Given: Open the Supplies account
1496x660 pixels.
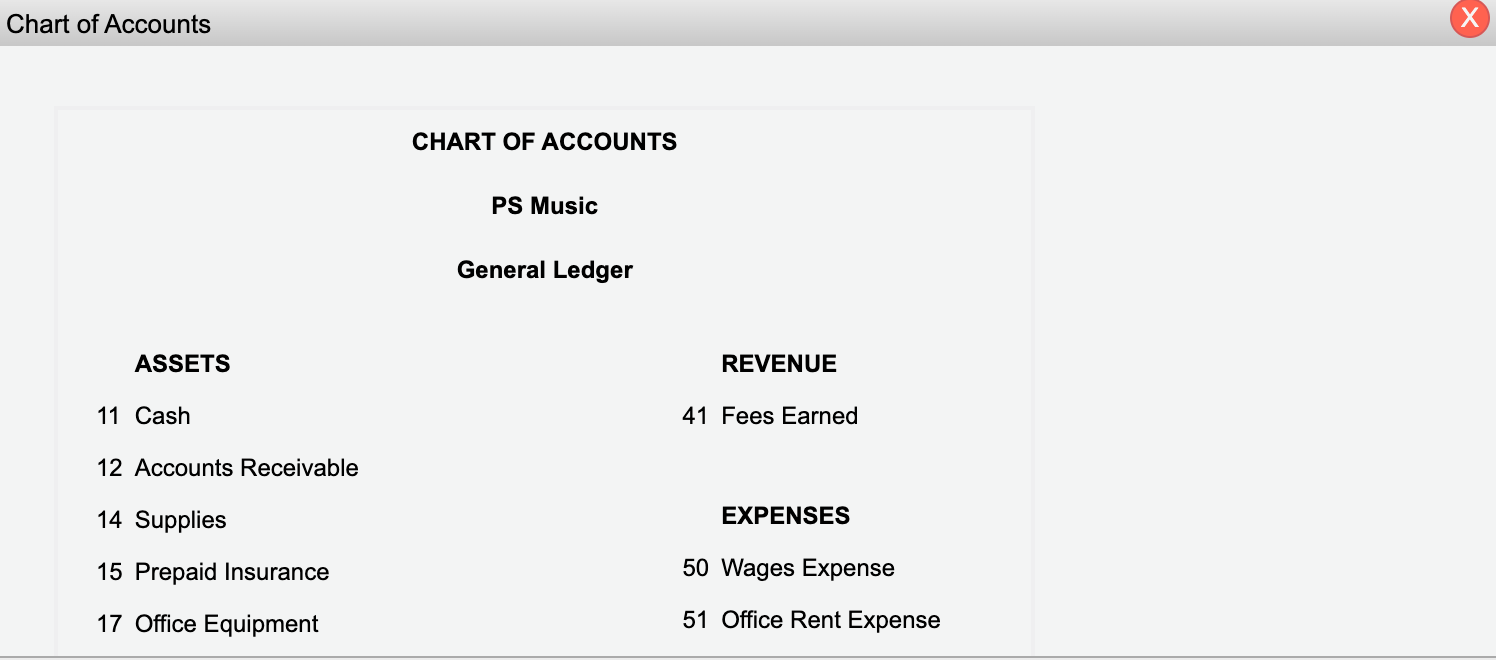Looking at the screenshot, I should (x=180, y=520).
